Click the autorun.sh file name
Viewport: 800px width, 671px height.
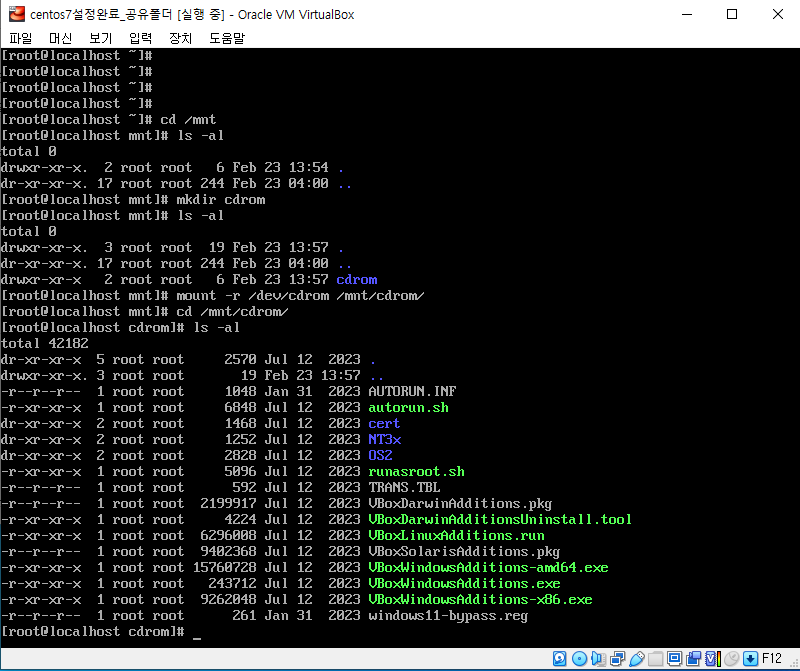409,407
